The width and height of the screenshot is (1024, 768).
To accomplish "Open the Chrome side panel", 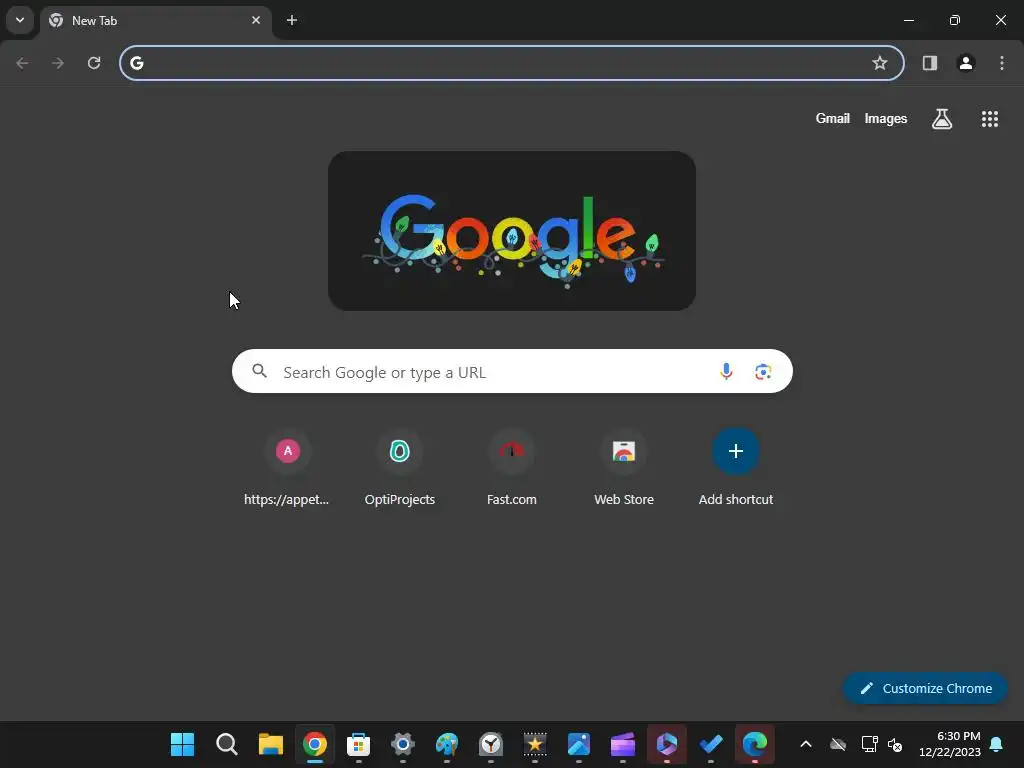I will point(930,63).
